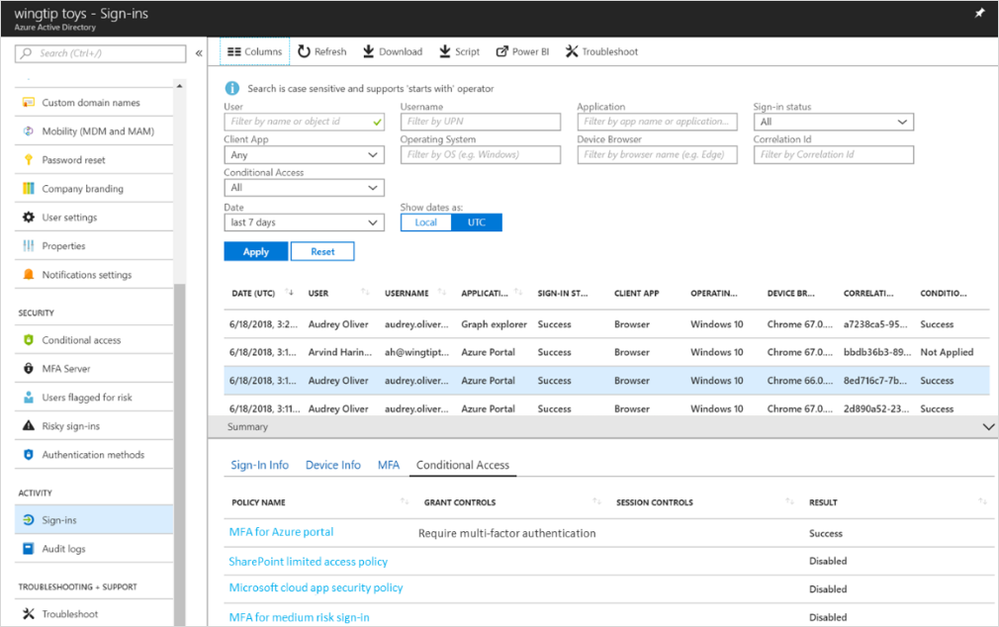Viewport: 999px width, 627px height.
Task: Click the User filter field
Action: (304, 122)
